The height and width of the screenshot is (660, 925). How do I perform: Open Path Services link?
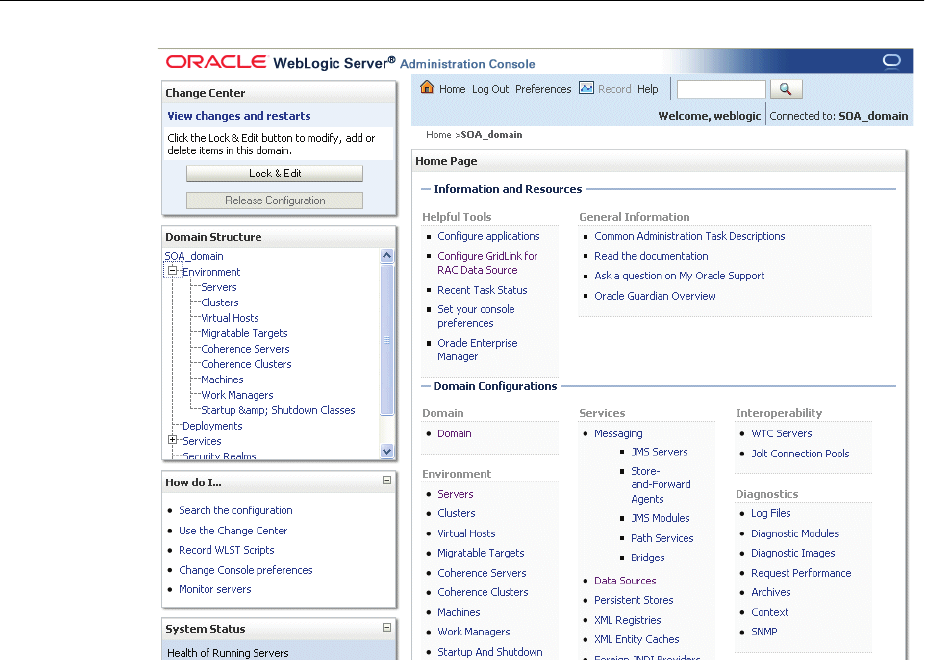tap(662, 538)
